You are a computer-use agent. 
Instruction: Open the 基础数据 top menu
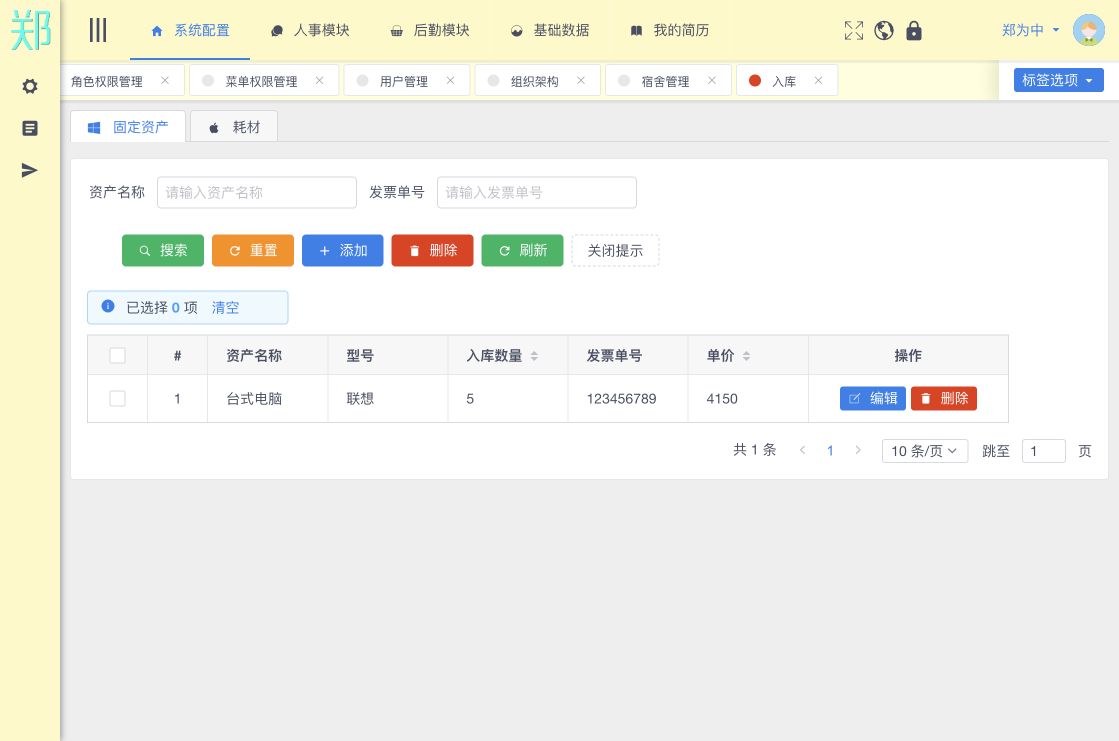[550, 30]
